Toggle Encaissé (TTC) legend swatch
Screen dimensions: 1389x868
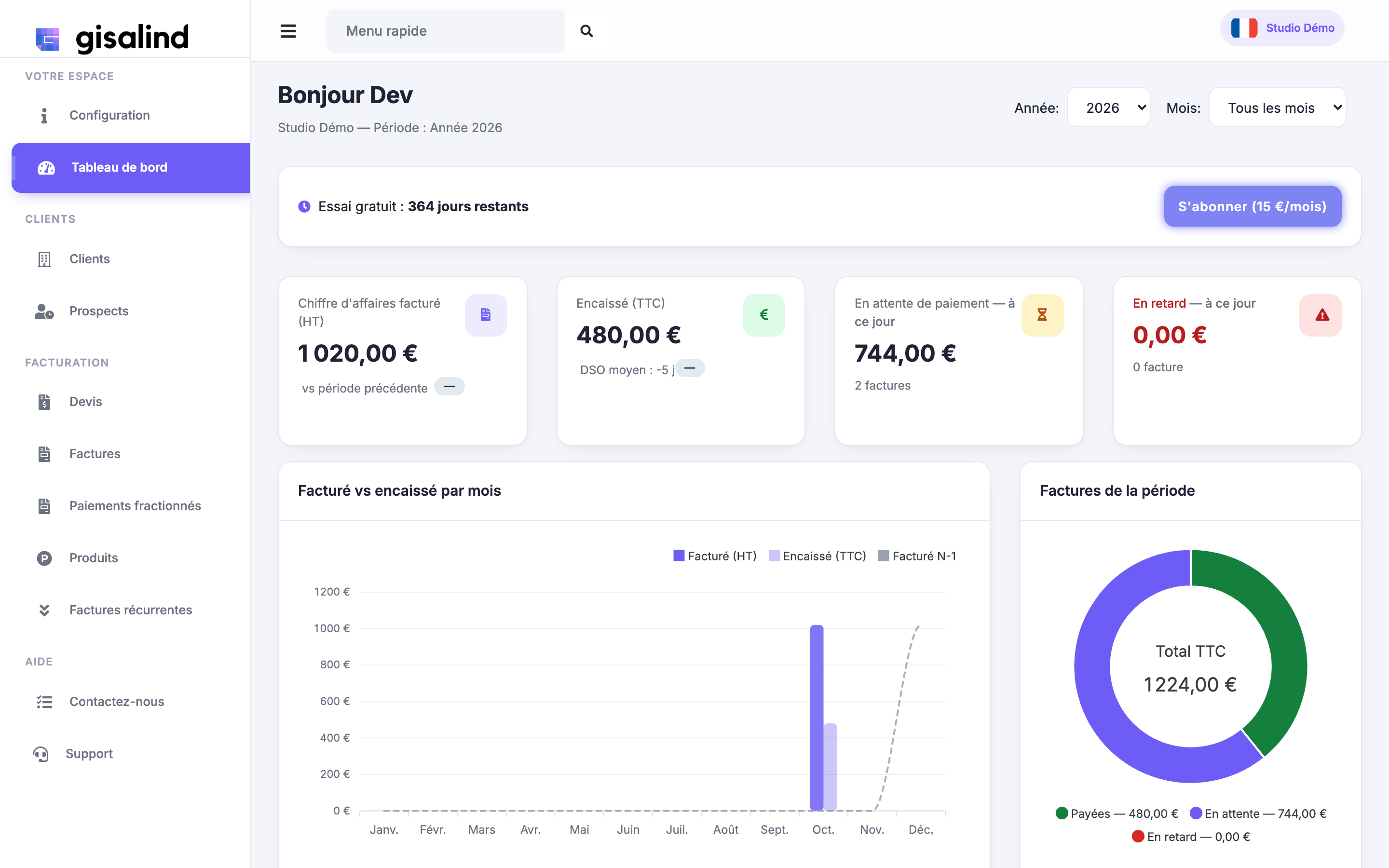tap(774, 556)
